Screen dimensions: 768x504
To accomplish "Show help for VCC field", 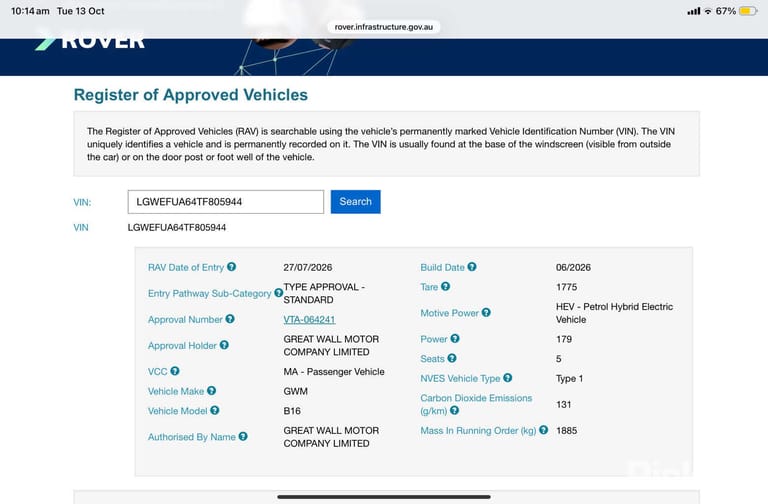I will click(175, 371).
